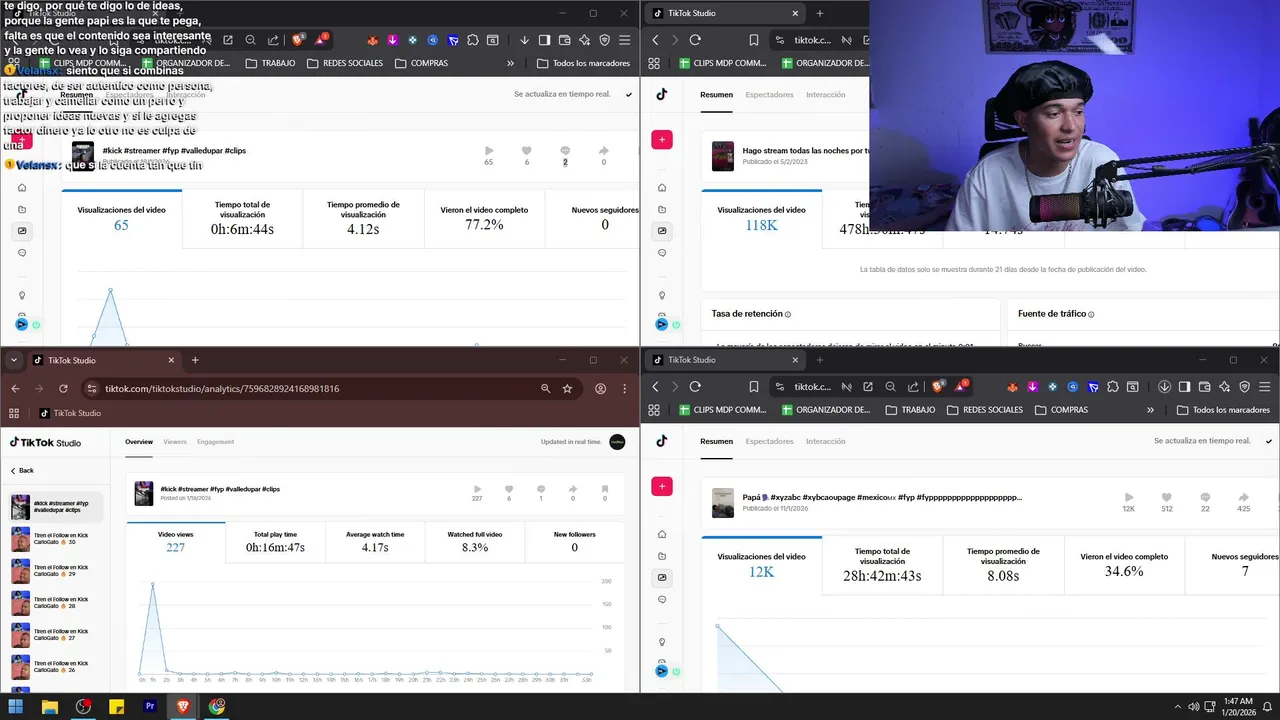Click site info icon in Chrome address bar
Image resolution: width=1280 pixels, height=720 pixels.
[x=92, y=388]
